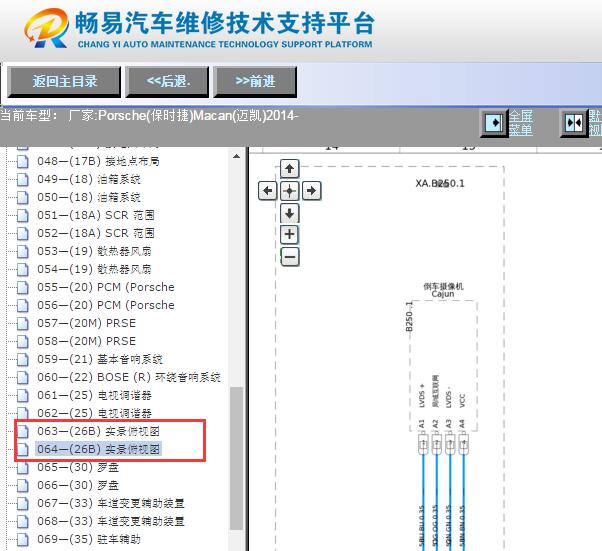Click document icon beside 048—(17B)
Image resolution: width=602 pixels, height=551 pixels.
[23, 161]
